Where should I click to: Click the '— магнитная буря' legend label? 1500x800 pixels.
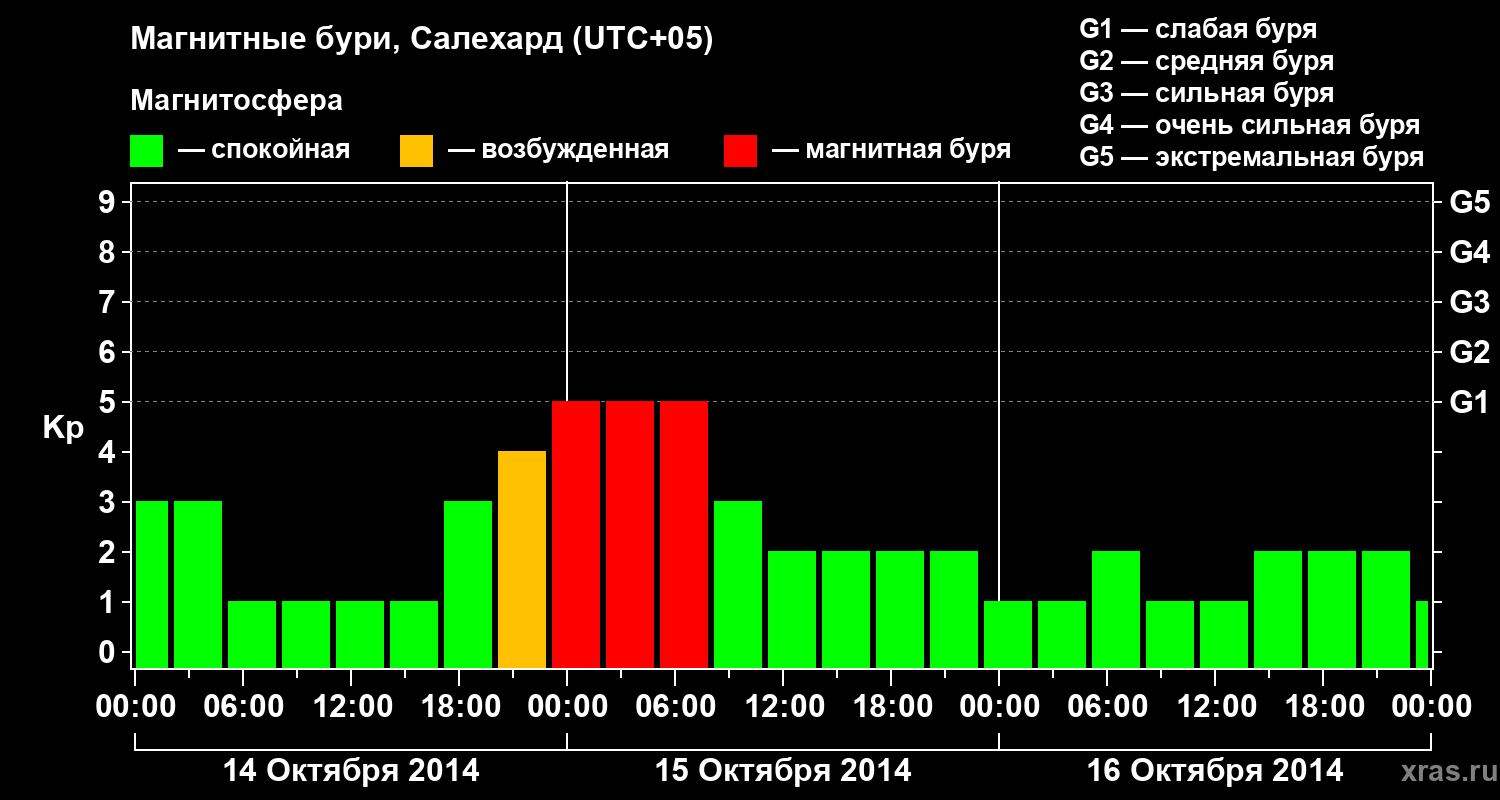pyautogui.click(x=891, y=150)
